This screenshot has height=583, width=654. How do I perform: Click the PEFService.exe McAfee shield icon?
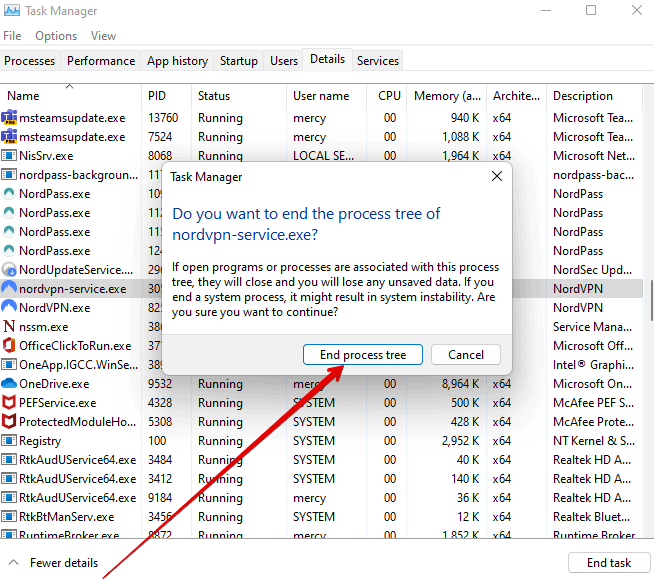(x=10, y=403)
